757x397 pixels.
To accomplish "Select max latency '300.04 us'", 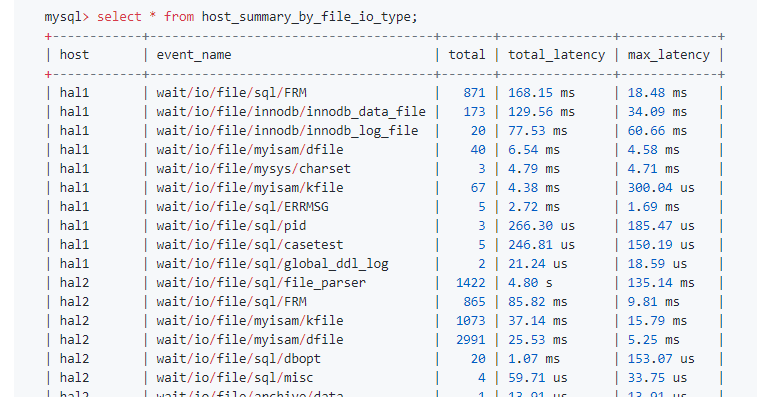I will 661,188.
